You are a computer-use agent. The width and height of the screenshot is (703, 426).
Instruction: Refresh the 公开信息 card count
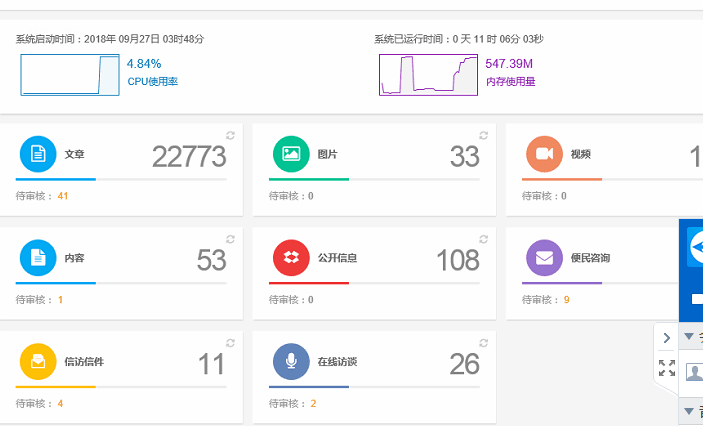click(484, 238)
